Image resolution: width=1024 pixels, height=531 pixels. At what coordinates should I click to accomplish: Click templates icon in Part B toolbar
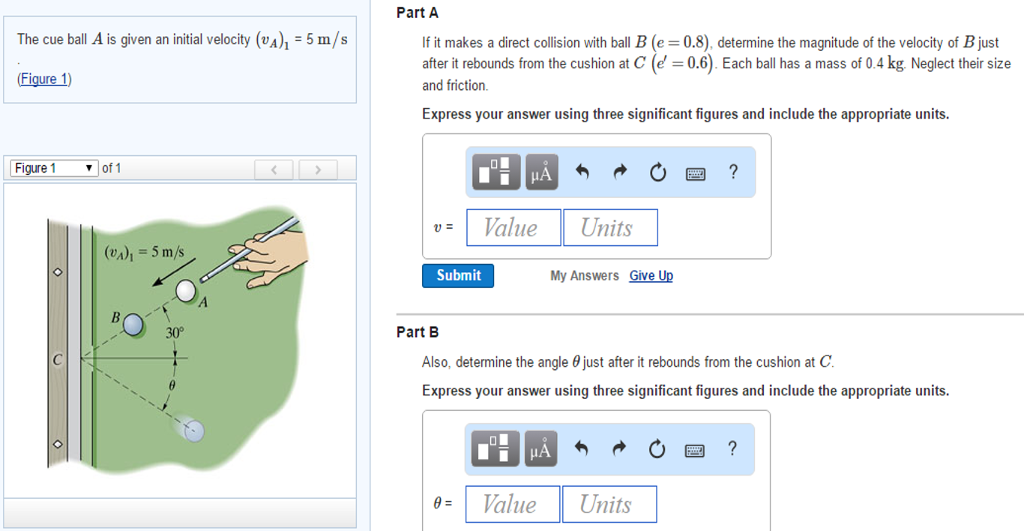(497, 450)
